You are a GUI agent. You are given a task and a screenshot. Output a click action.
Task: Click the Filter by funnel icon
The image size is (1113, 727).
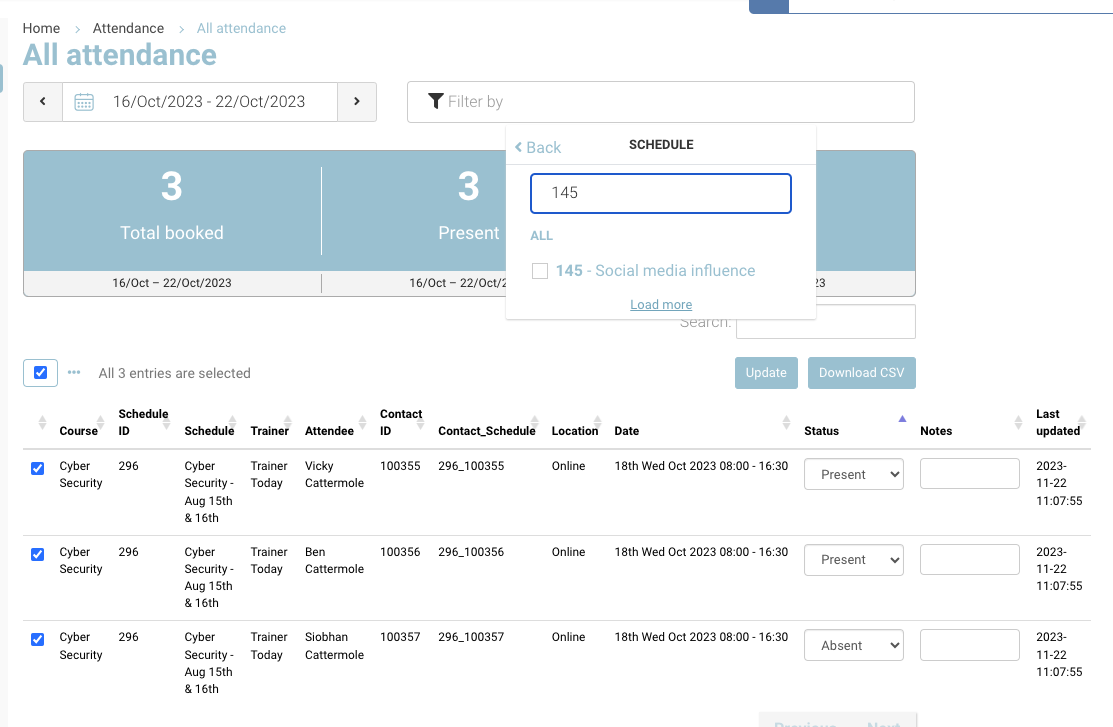[x=436, y=101]
